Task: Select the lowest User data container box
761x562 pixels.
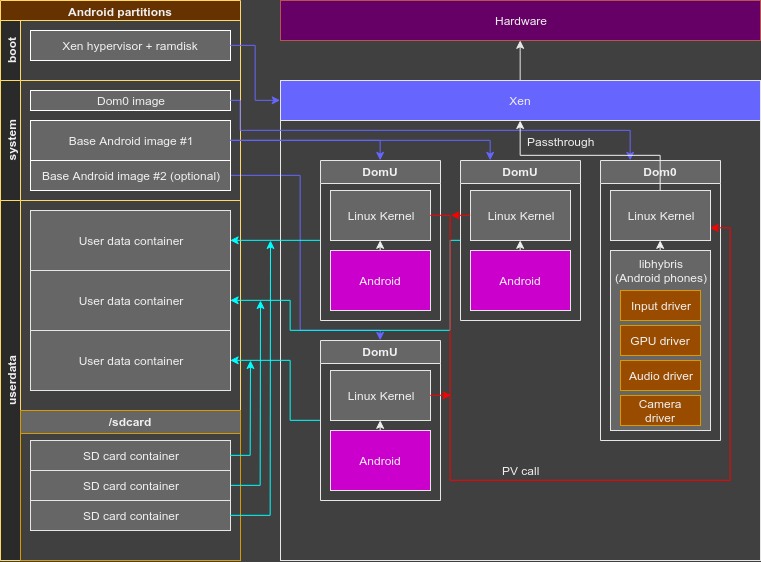Action: coord(130,361)
